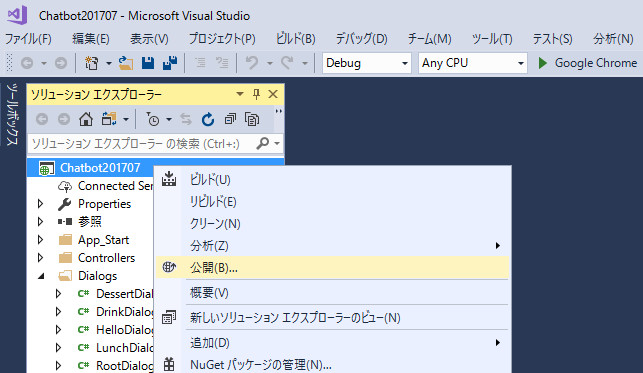Select リビルド(E) in context menu

point(332,202)
